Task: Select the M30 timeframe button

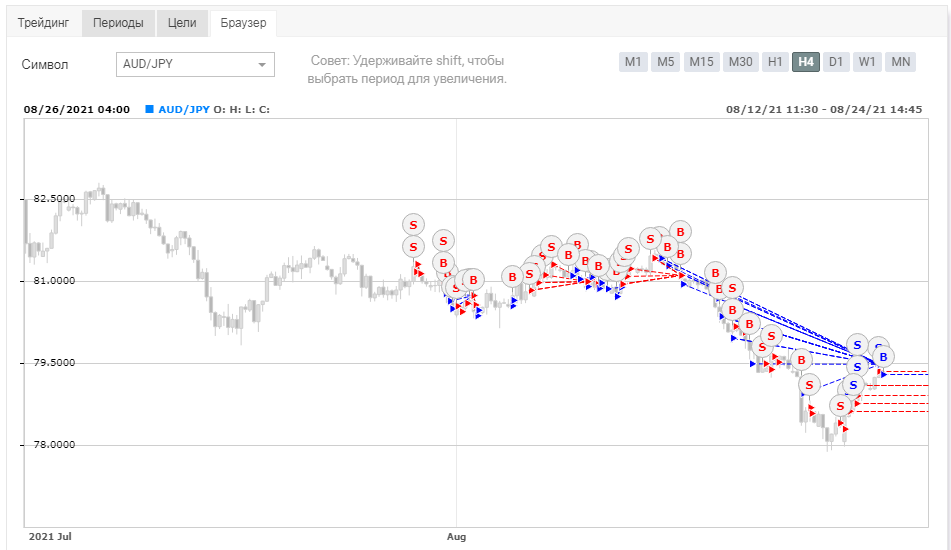Action: click(x=741, y=62)
